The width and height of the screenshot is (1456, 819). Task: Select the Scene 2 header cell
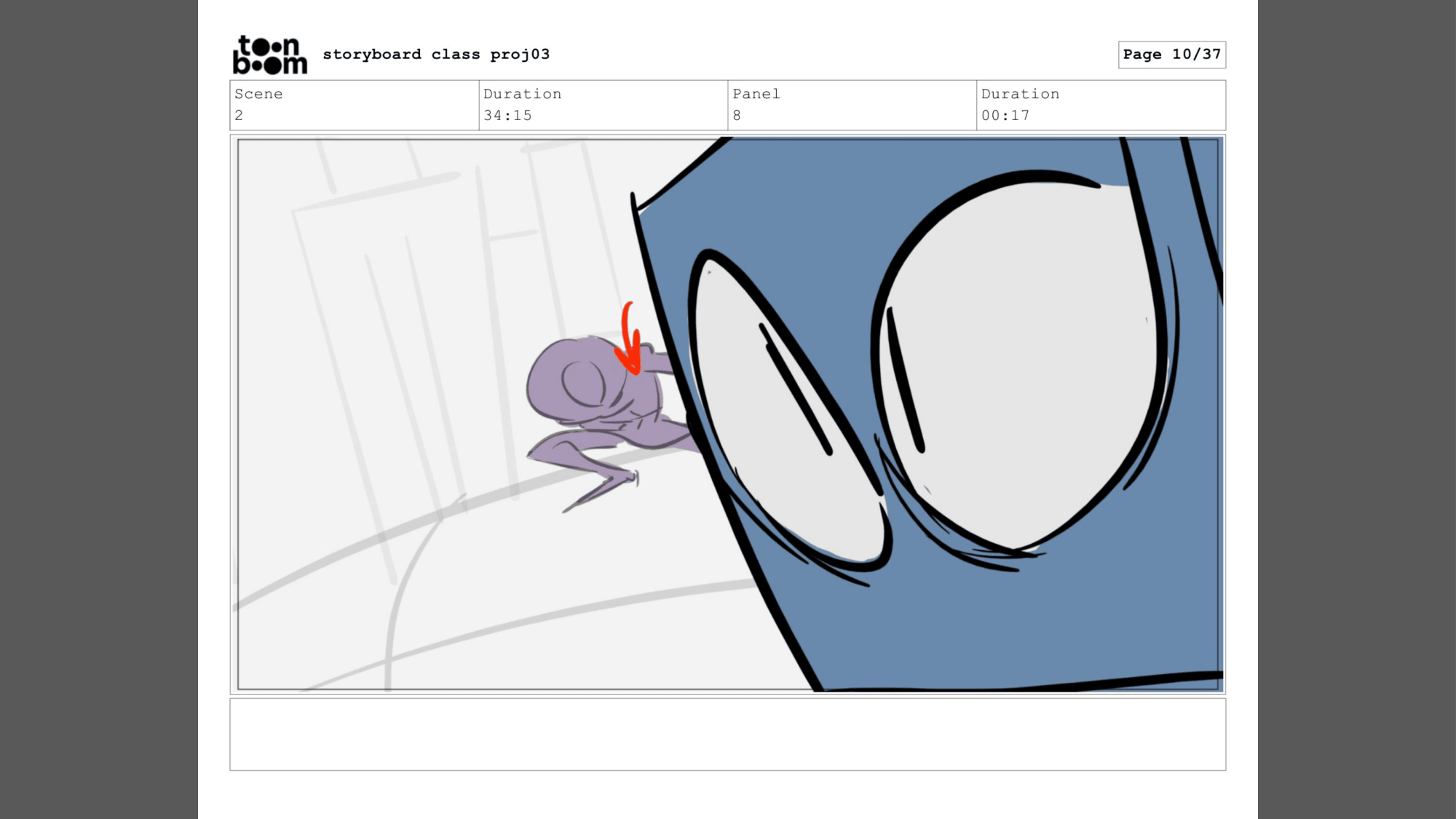click(x=354, y=106)
